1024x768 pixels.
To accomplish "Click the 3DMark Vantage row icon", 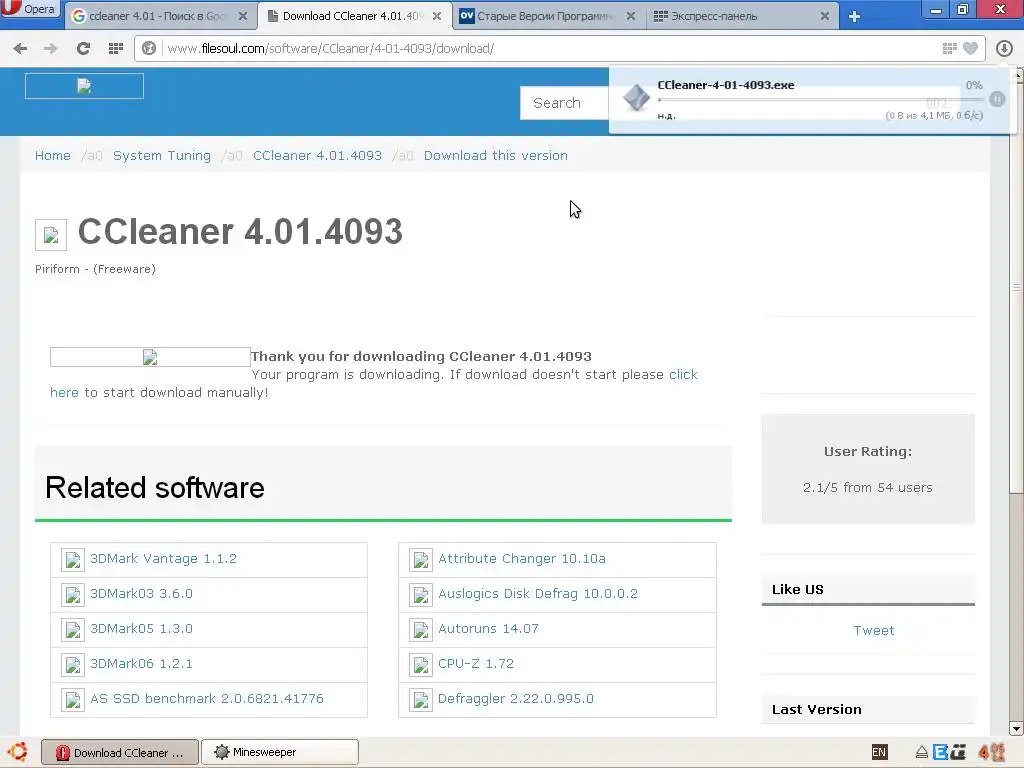I will tap(72, 560).
